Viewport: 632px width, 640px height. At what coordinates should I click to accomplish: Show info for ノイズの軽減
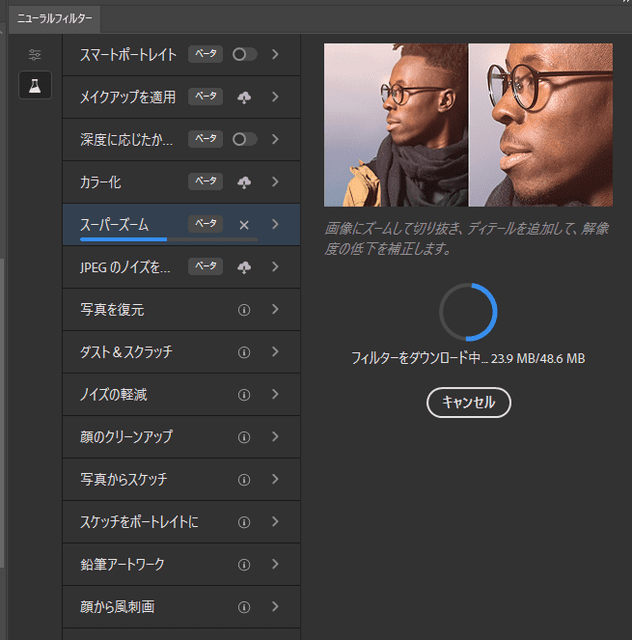244,395
